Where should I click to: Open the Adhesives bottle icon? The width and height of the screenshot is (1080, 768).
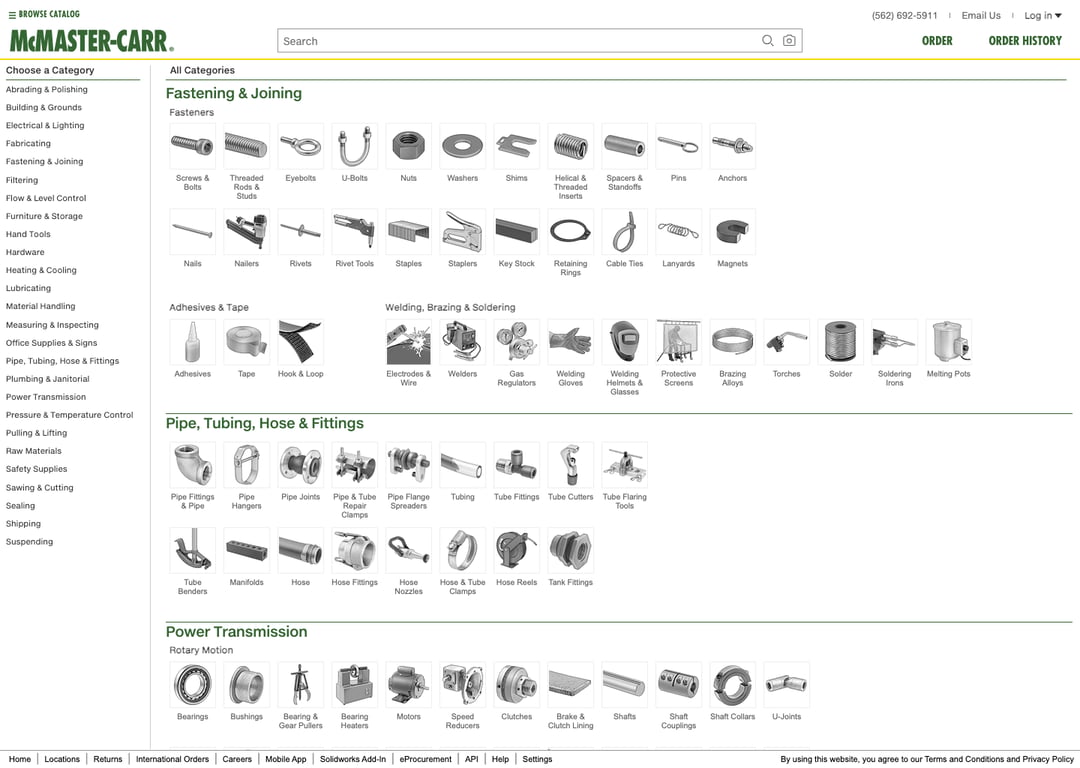pyautogui.click(x=192, y=342)
